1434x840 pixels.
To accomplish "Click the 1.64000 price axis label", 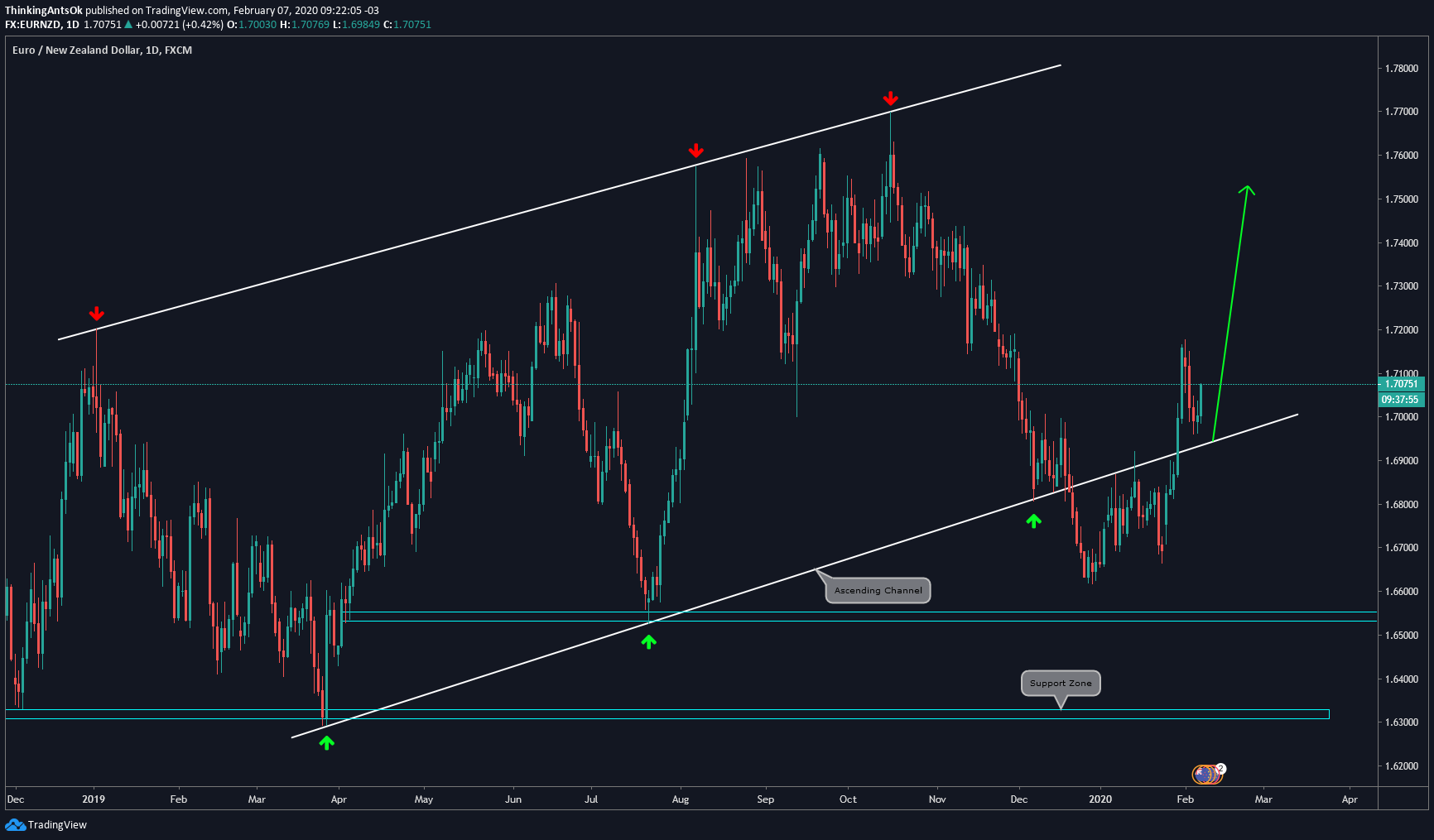I will pos(1402,679).
